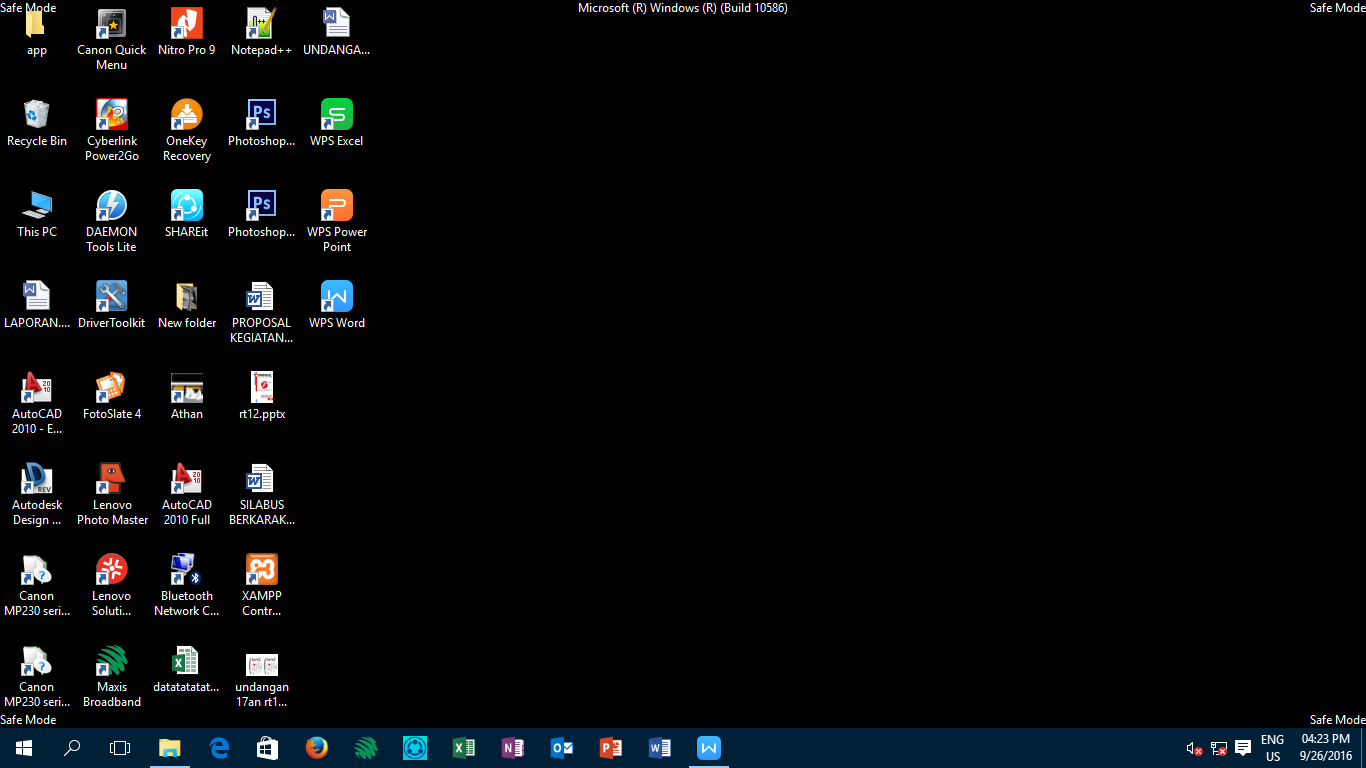This screenshot has width=1366, height=768.
Task: Launch Firefox from the taskbar
Action: click(317, 748)
